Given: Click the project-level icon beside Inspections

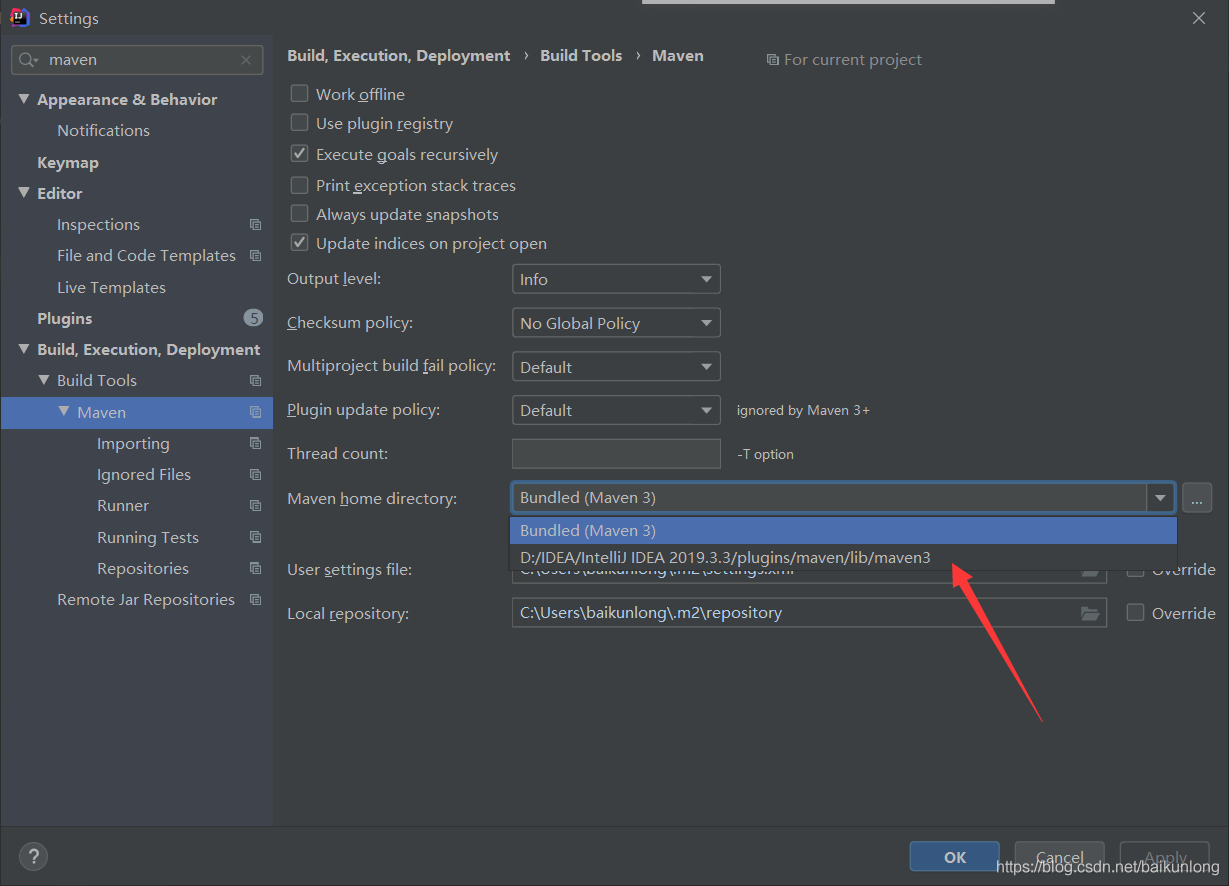Looking at the screenshot, I should click(255, 225).
